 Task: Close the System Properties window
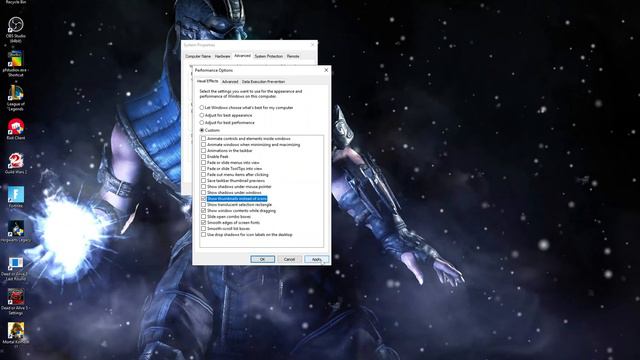(313, 44)
